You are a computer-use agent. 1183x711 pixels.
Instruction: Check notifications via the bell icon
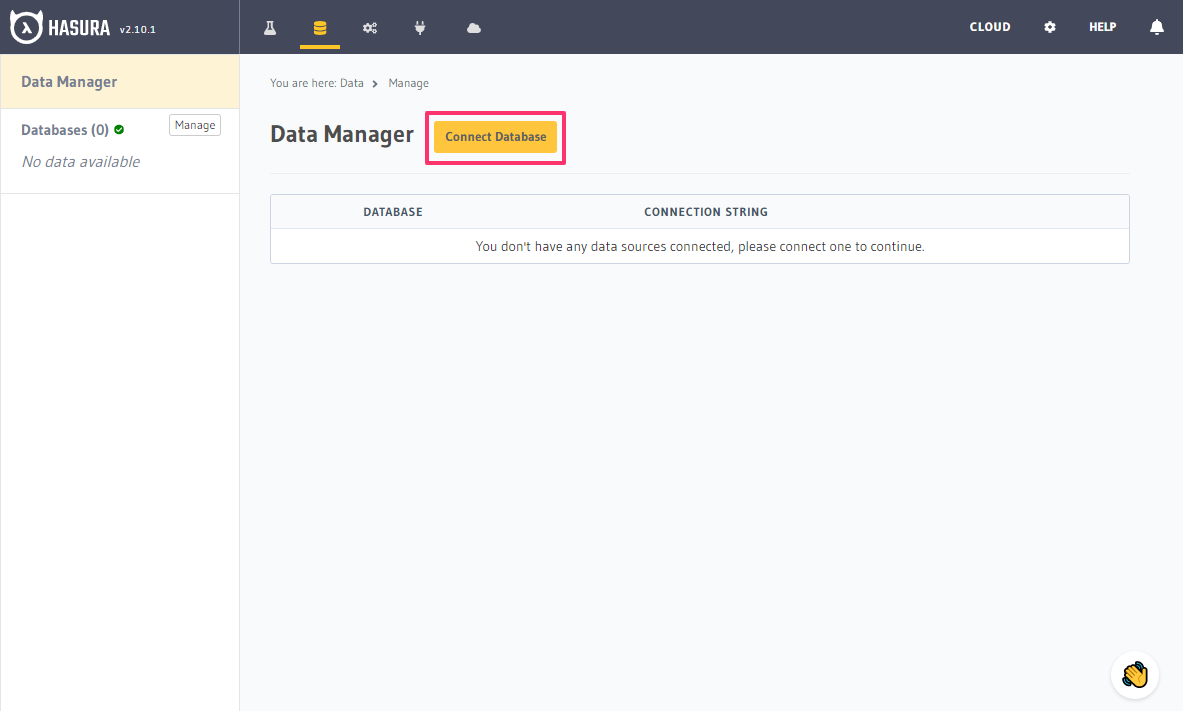point(1156,27)
